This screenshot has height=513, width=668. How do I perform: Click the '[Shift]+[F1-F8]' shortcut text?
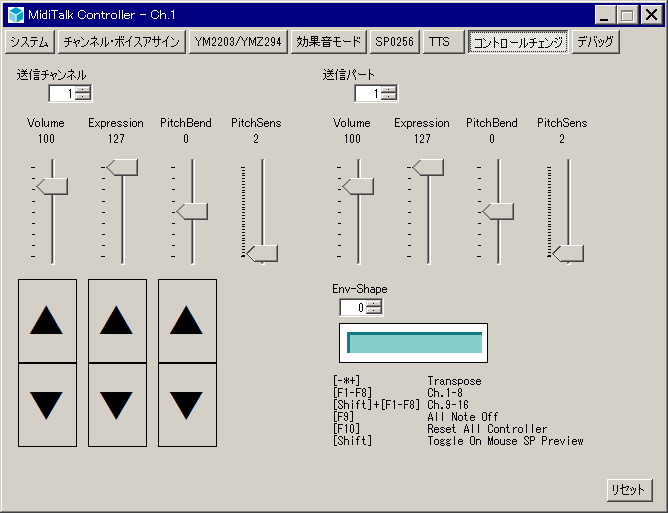point(377,405)
